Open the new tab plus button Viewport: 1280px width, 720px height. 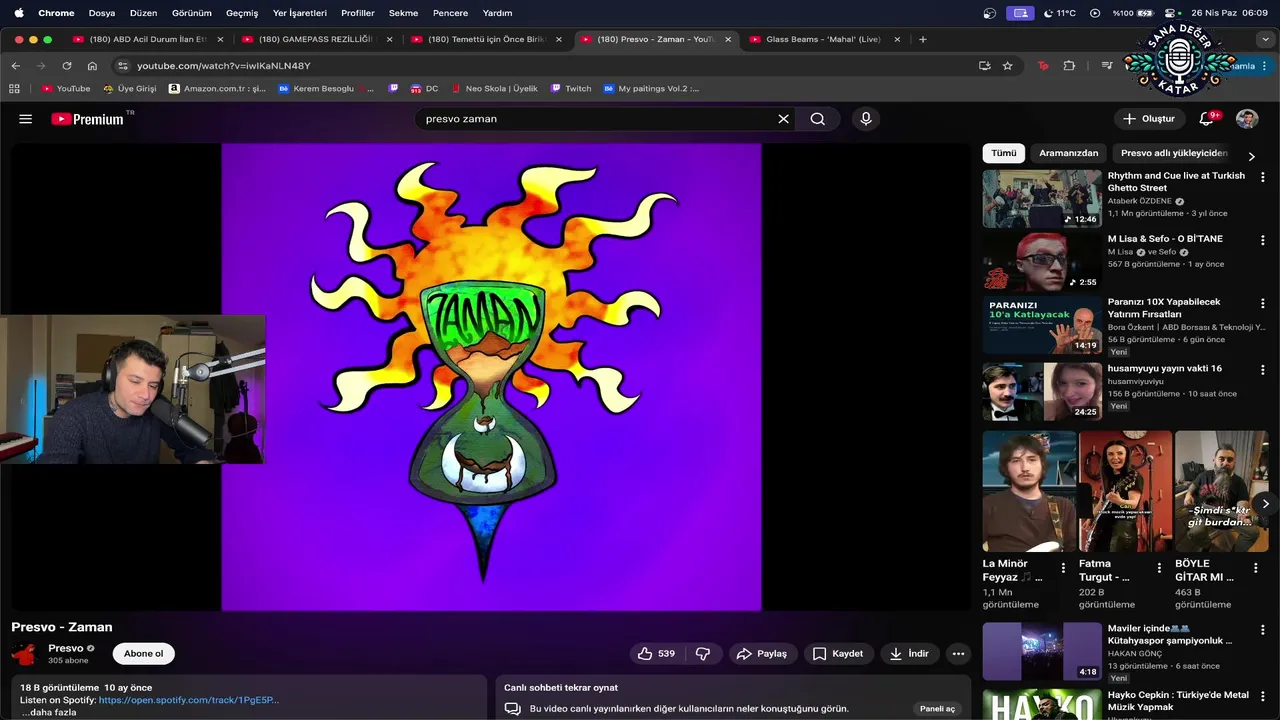click(922, 40)
